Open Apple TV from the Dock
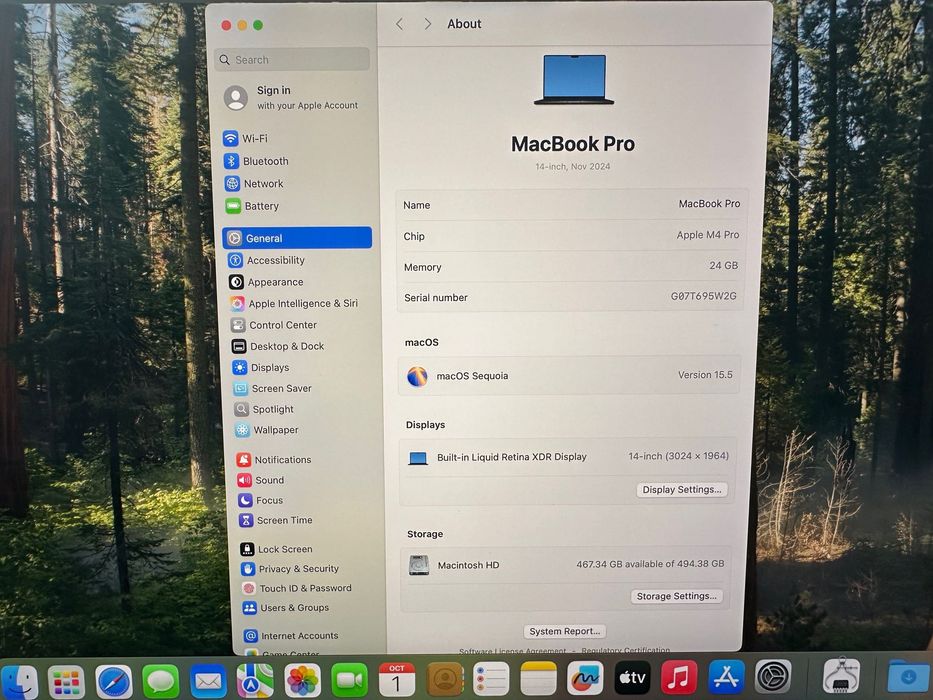933x700 pixels. pos(632,677)
